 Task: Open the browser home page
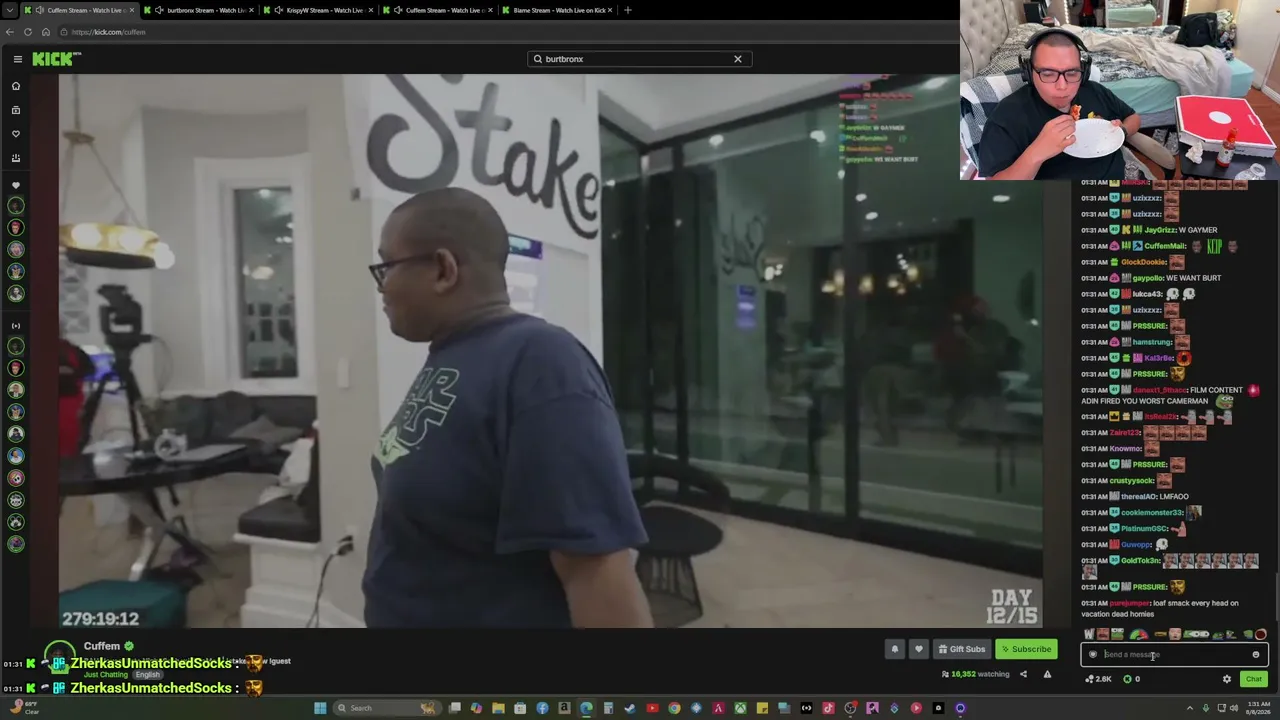46,32
